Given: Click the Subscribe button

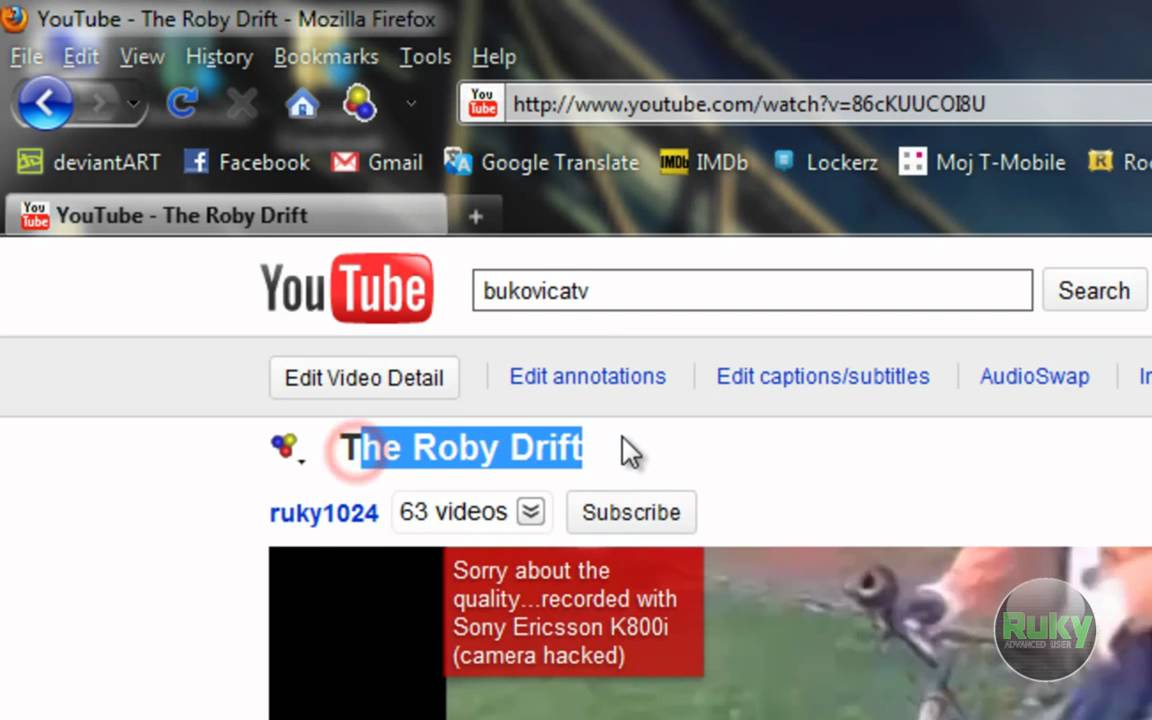Looking at the screenshot, I should point(631,512).
